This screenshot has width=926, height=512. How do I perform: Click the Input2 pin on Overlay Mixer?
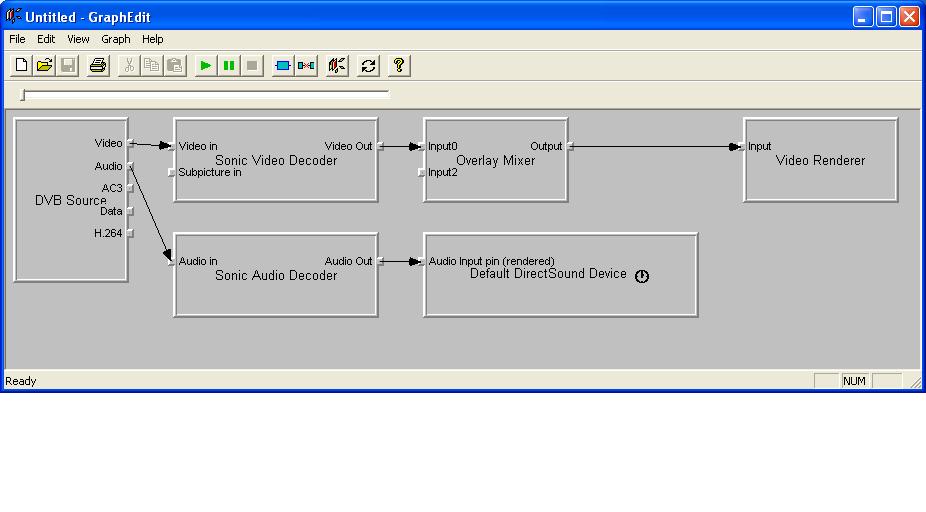click(421, 172)
